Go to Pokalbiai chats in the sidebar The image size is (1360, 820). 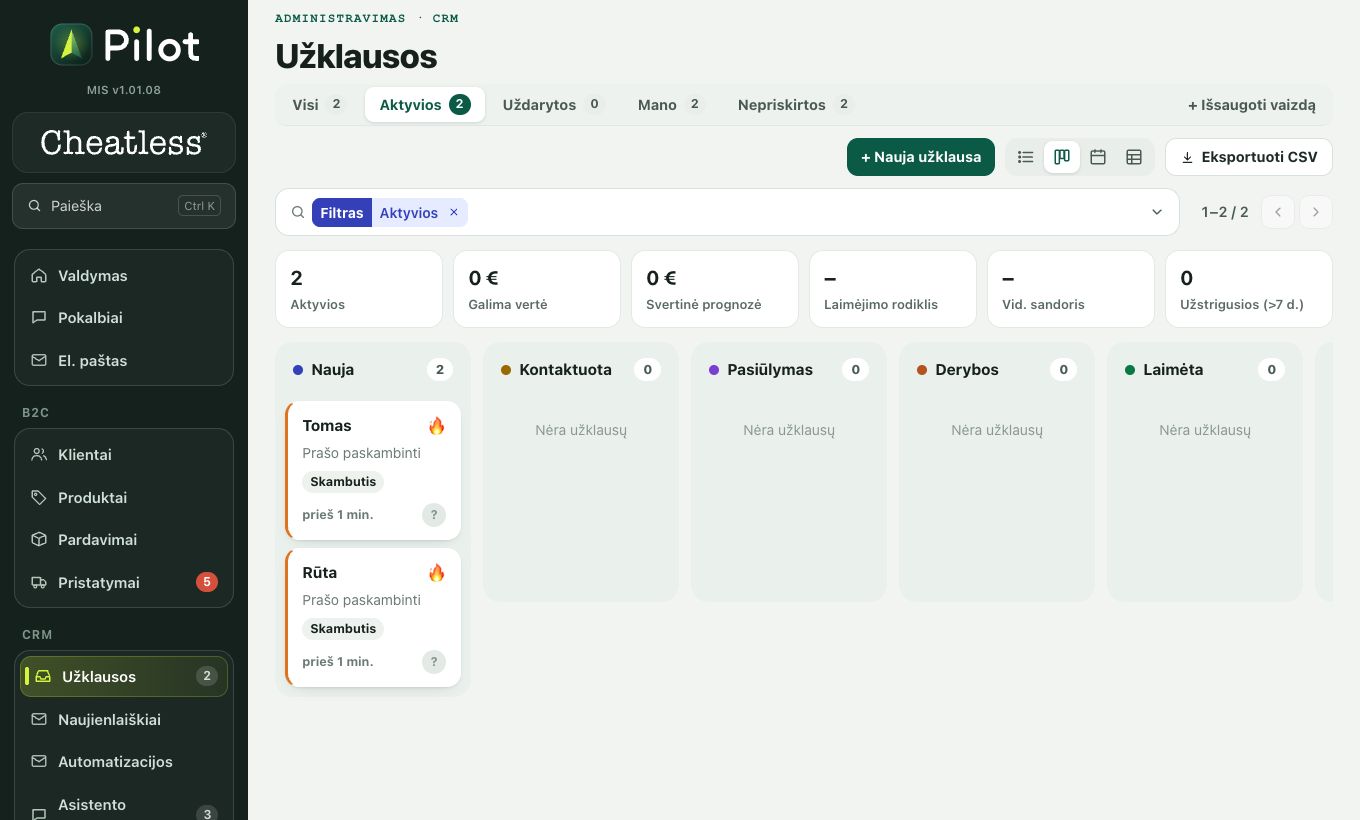[x=124, y=318]
